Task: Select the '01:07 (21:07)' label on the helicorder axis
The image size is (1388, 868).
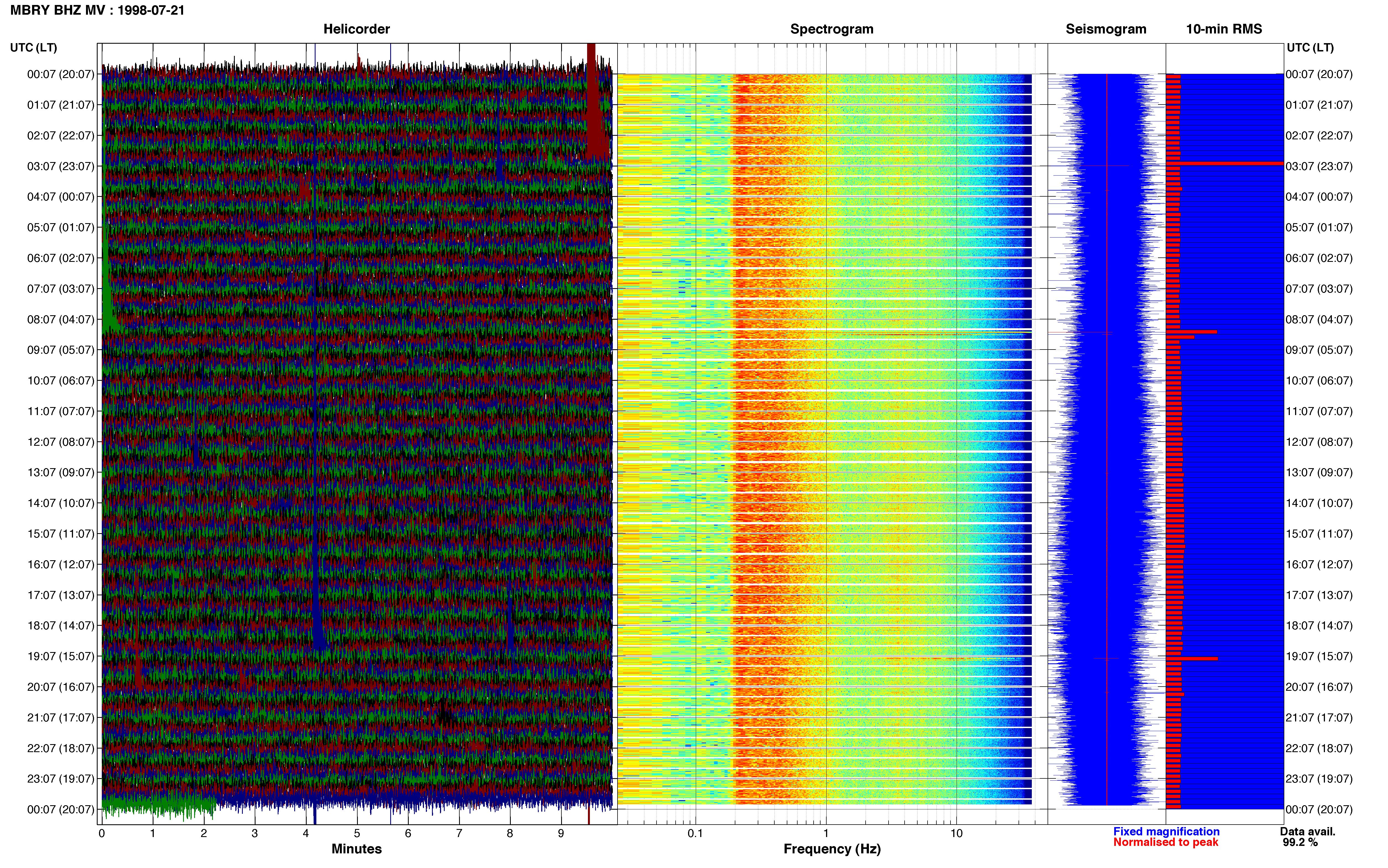Action: 60,105
